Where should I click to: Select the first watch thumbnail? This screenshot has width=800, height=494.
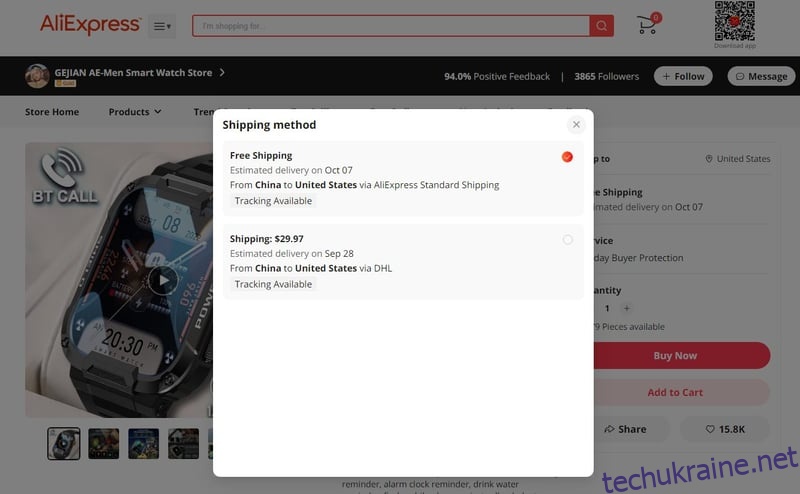click(x=64, y=443)
